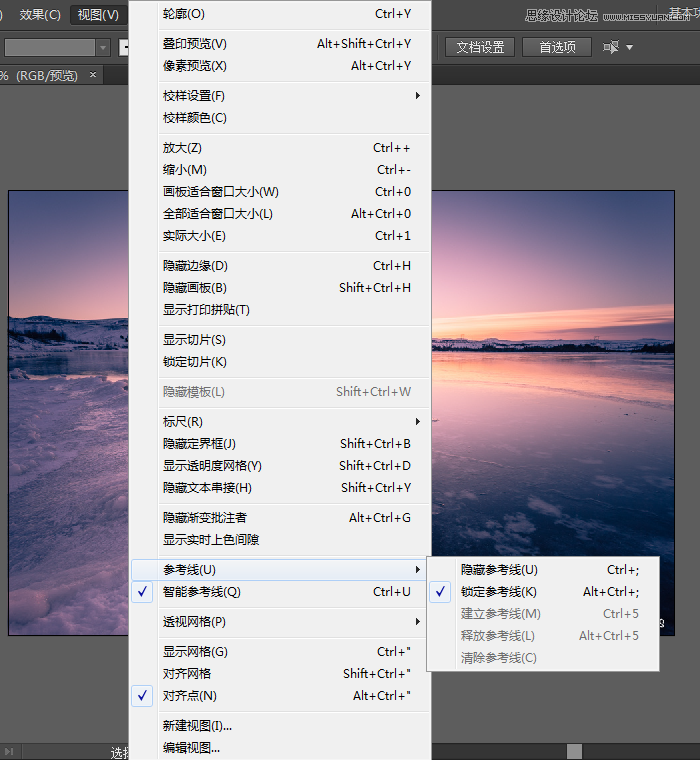Expand the 标尺(R) submenu
This screenshot has height=760, width=700.
(x=281, y=422)
